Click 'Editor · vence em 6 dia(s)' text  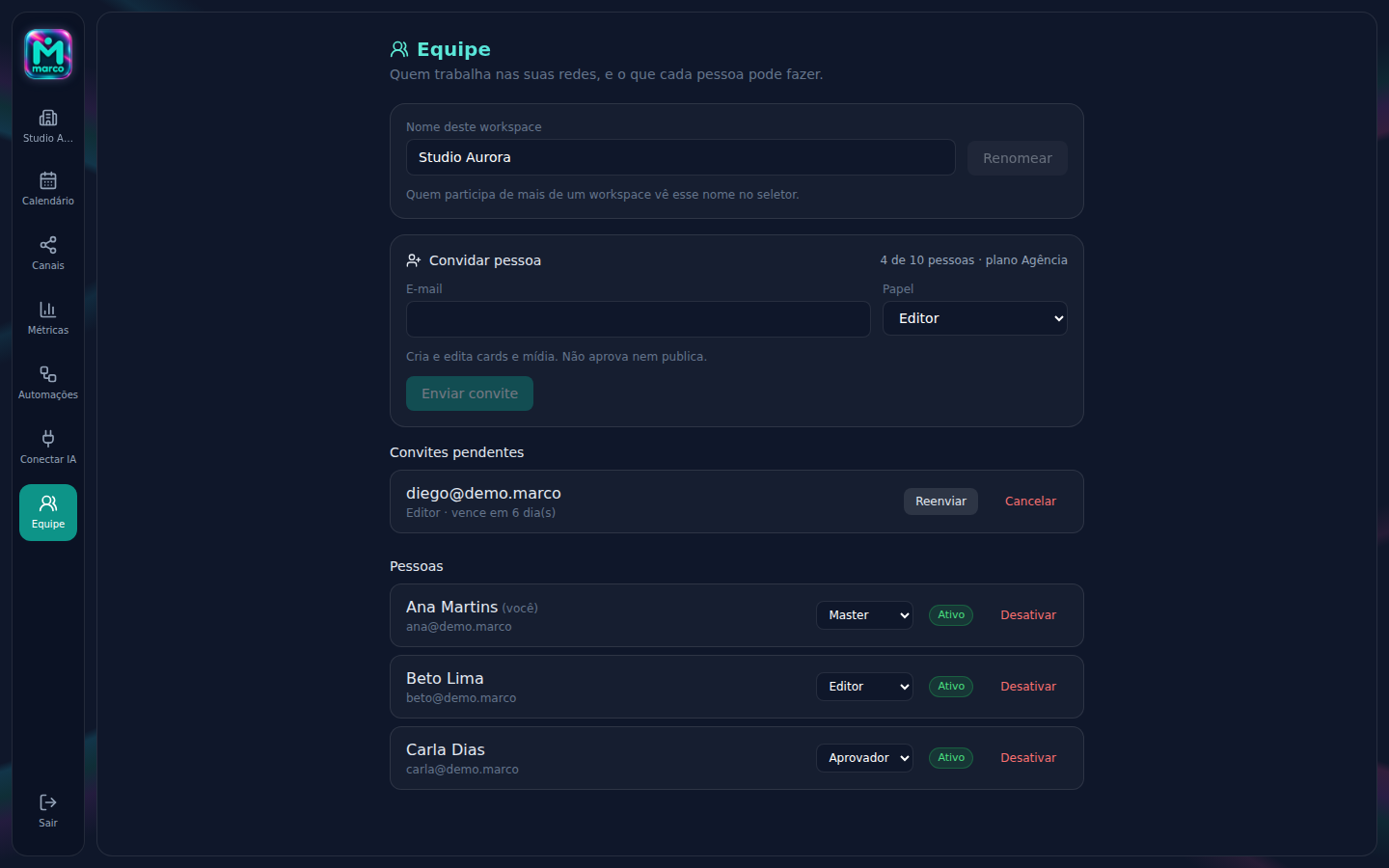click(480, 513)
